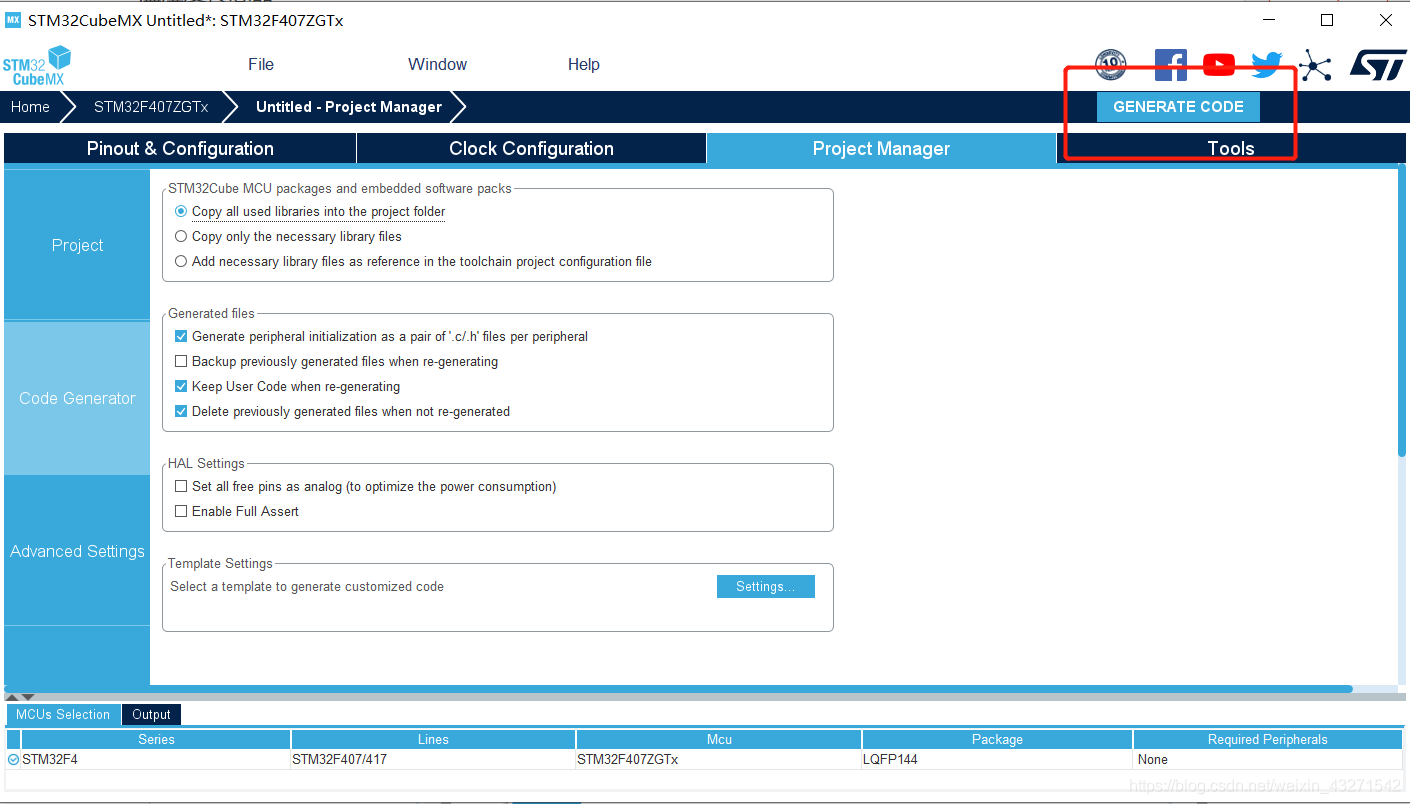The width and height of the screenshot is (1410, 804).
Task: Open the Twitter bird icon
Action: pos(1266,65)
